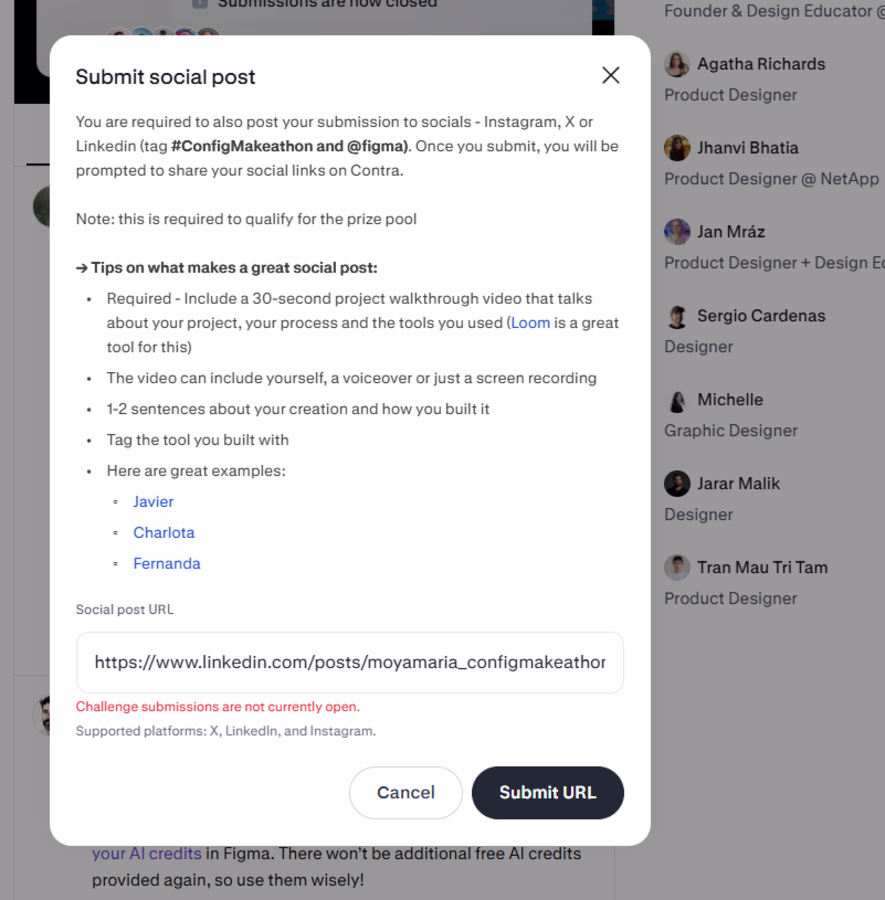The width and height of the screenshot is (885, 900).
Task: Click Jarar Malik's profile avatar
Action: pyautogui.click(x=677, y=483)
